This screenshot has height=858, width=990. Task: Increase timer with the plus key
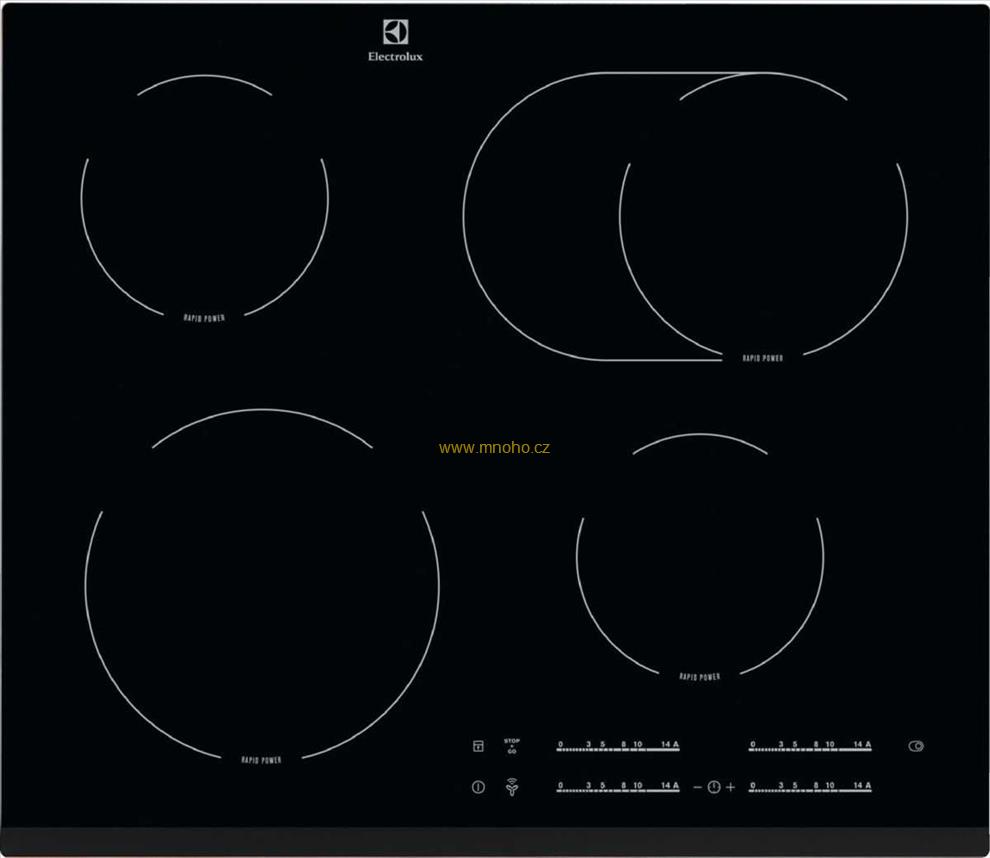click(731, 787)
